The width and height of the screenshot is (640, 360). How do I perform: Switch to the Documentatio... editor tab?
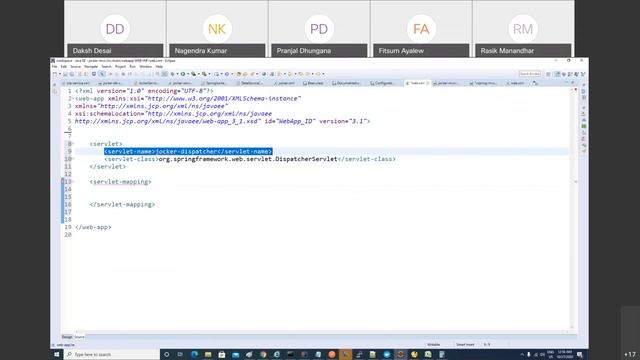(x=346, y=83)
